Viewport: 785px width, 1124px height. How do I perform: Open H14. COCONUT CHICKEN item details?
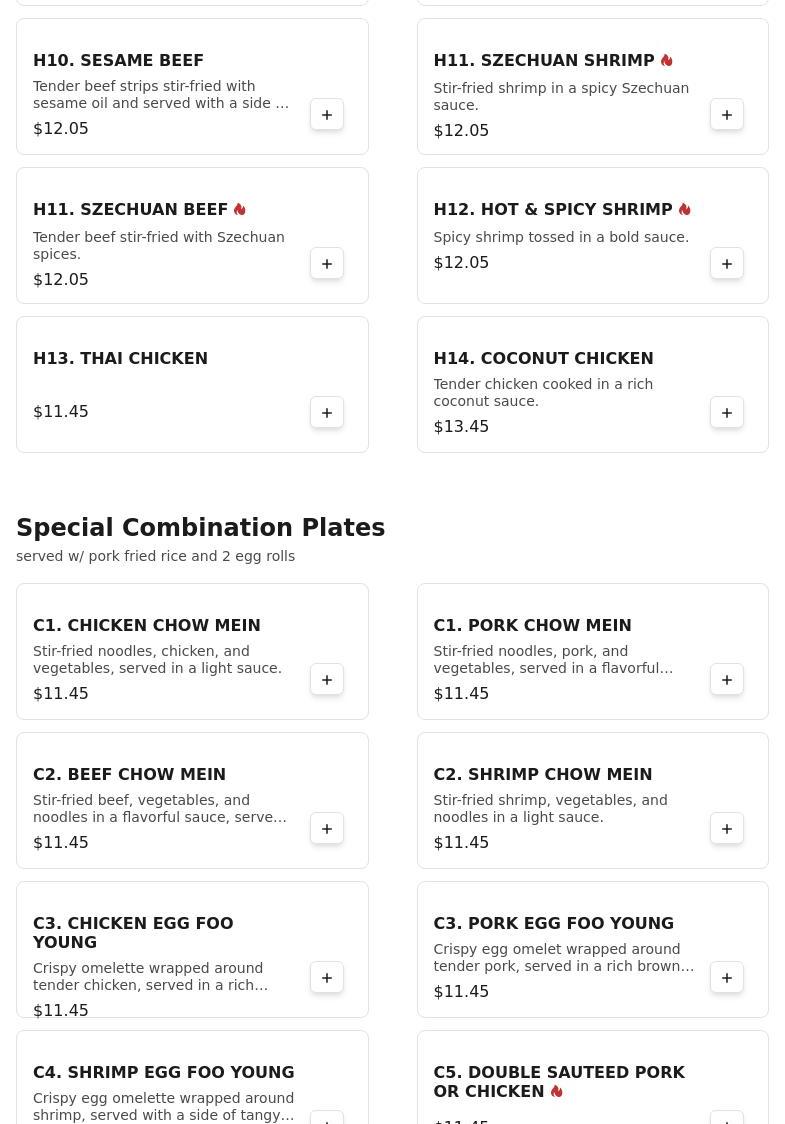pos(543,359)
